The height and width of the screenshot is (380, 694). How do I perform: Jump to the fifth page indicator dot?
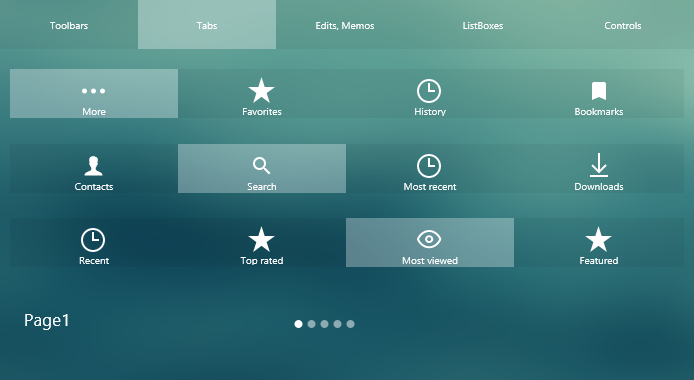point(351,324)
